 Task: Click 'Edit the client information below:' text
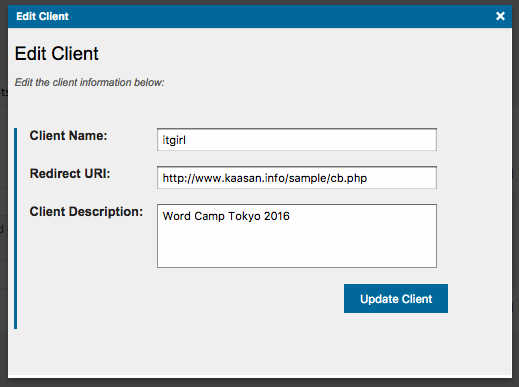point(89,82)
